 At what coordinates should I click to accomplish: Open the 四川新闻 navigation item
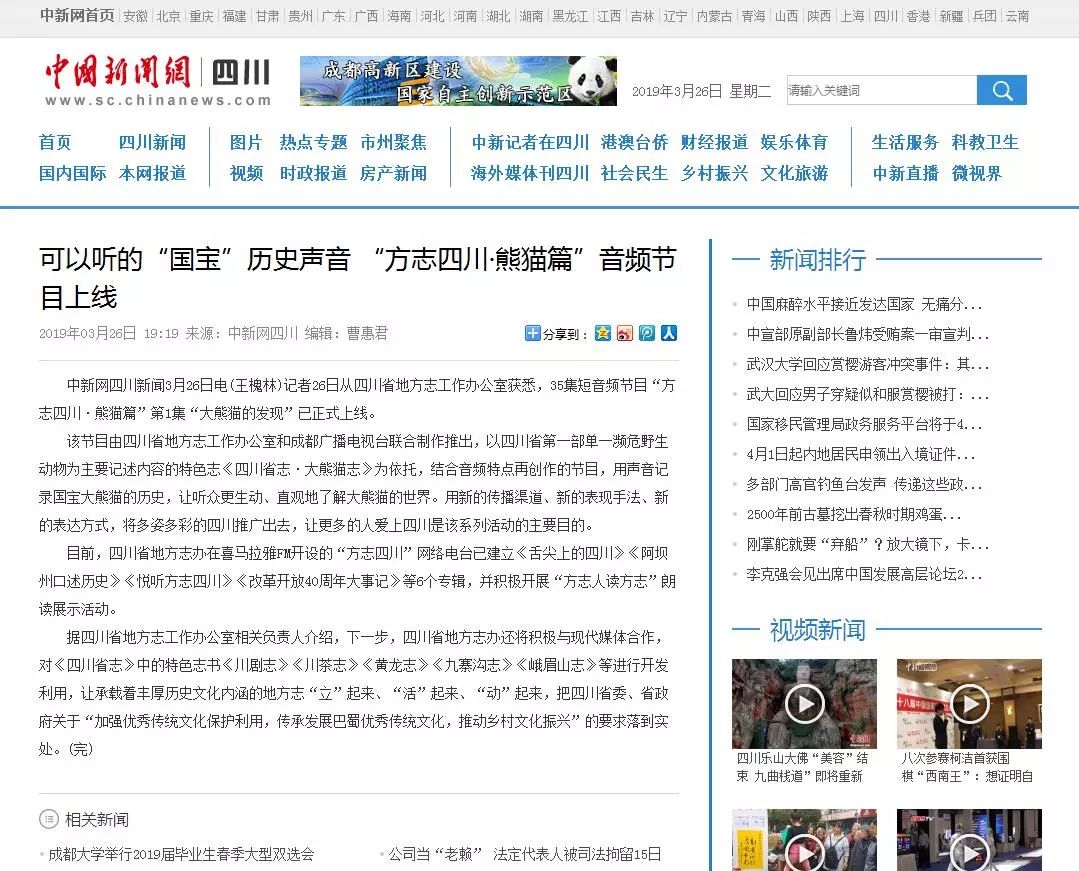pyautogui.click(x=152, y=142)
